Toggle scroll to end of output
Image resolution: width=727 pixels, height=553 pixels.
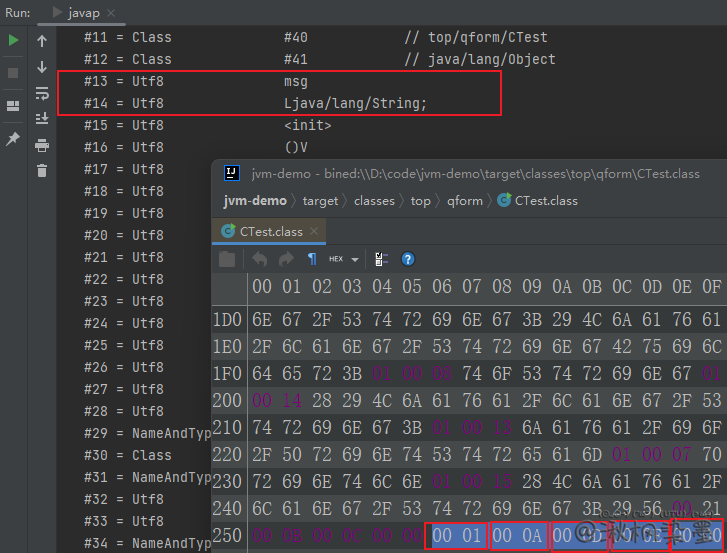point(42,119)
